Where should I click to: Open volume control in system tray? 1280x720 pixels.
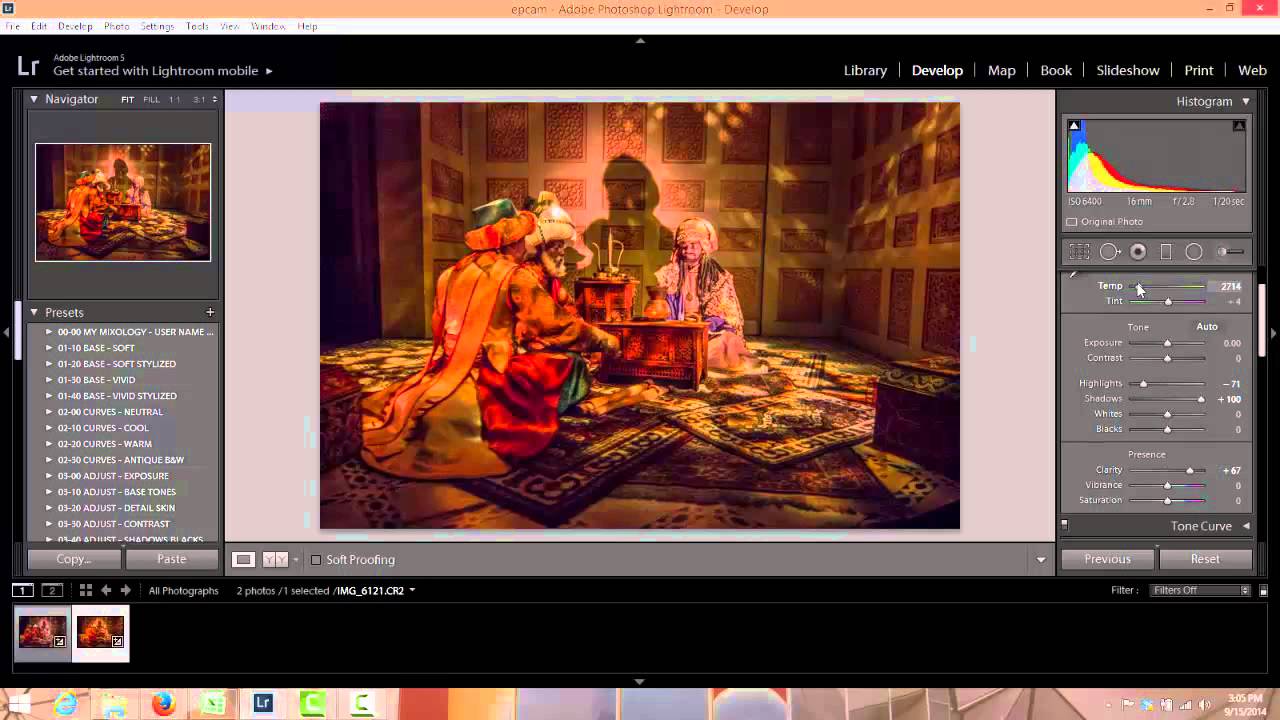point(1204,704)
